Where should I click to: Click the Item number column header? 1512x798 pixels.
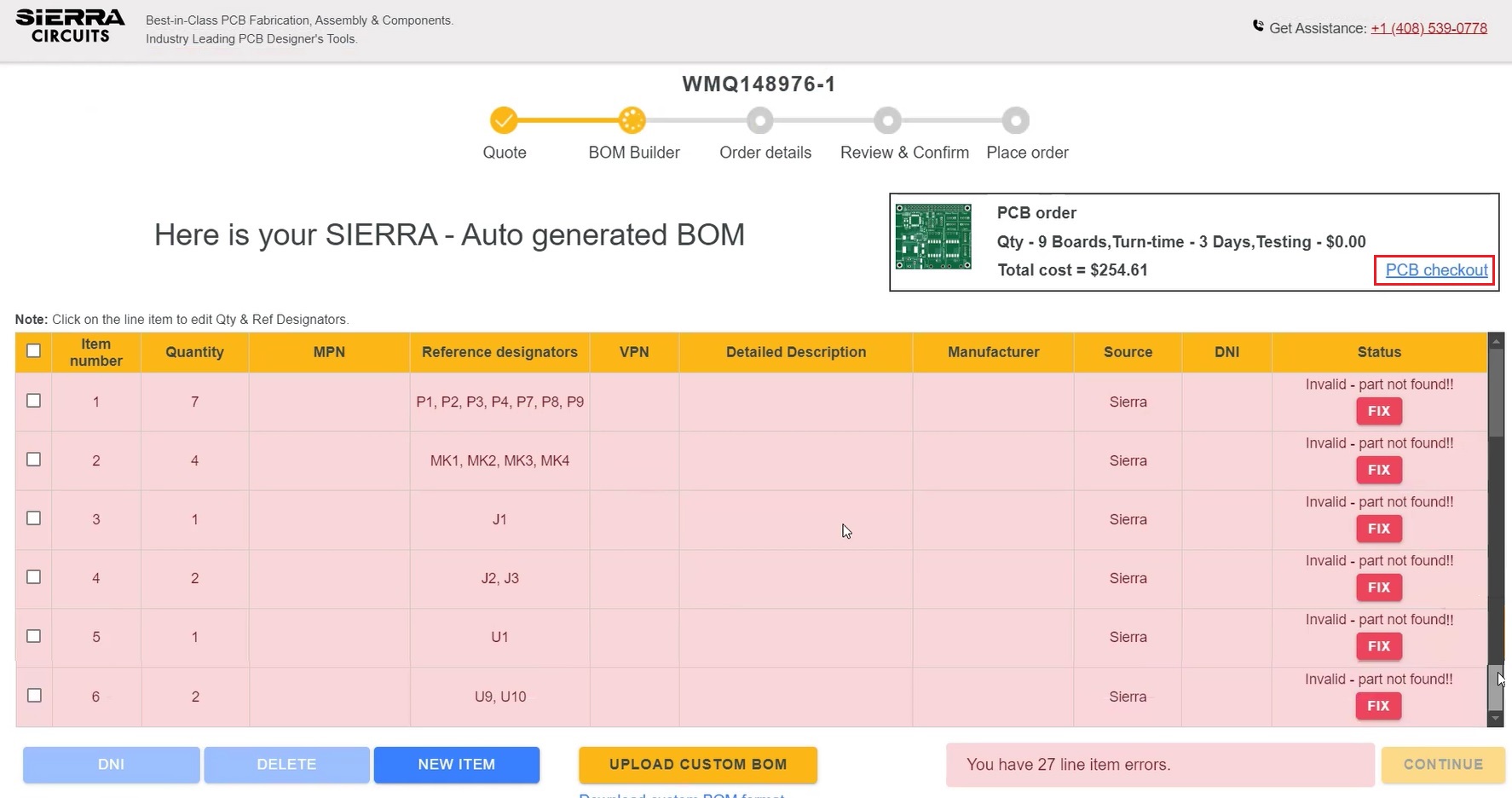[x=96, y=352]
